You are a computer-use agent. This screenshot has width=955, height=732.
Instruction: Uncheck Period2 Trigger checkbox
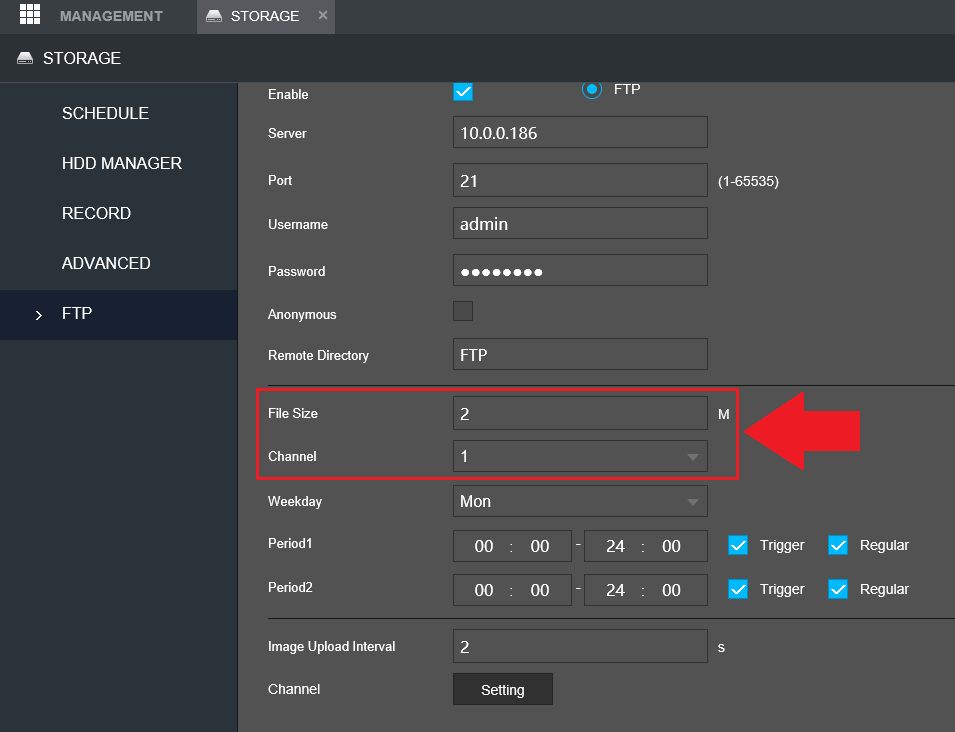coord(738,589)
